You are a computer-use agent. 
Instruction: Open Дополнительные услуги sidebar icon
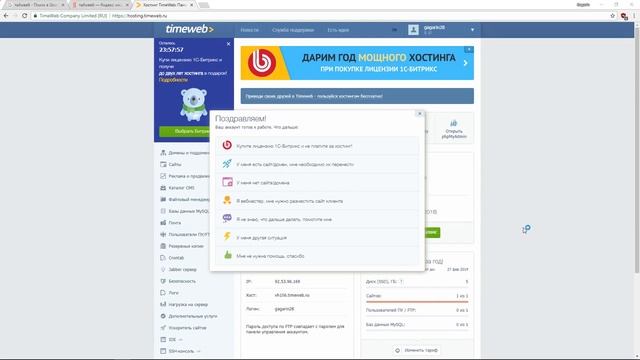coord(163,316)
